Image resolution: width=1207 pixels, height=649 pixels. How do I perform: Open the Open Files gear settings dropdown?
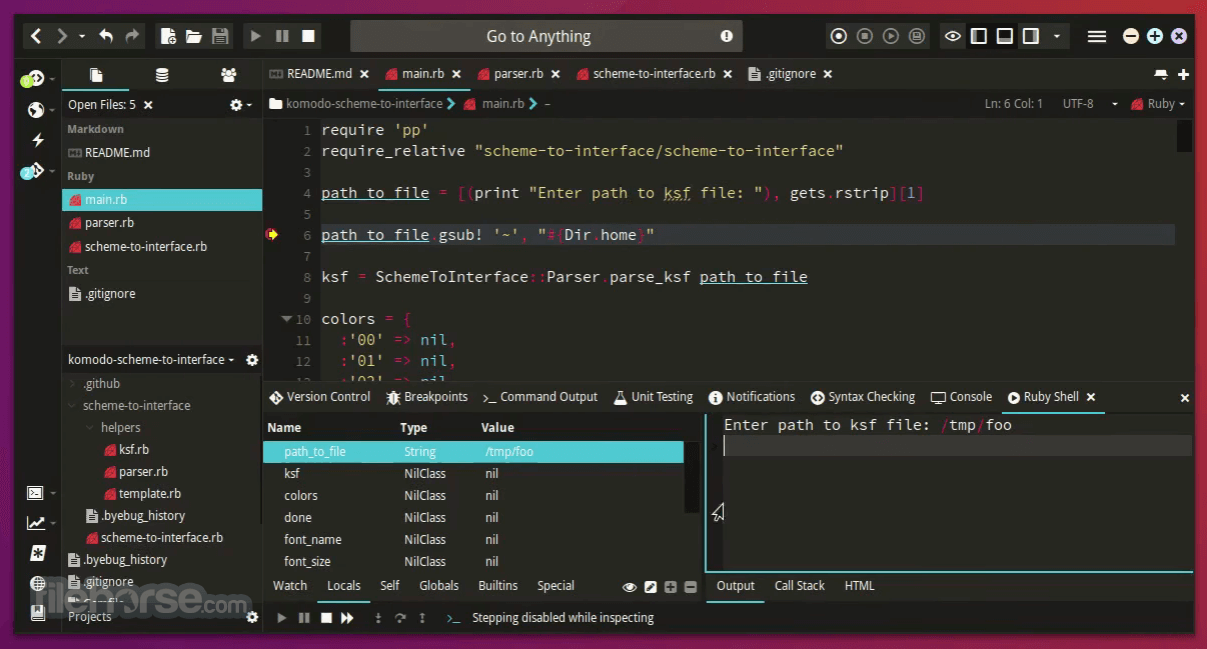click(240, 104)
